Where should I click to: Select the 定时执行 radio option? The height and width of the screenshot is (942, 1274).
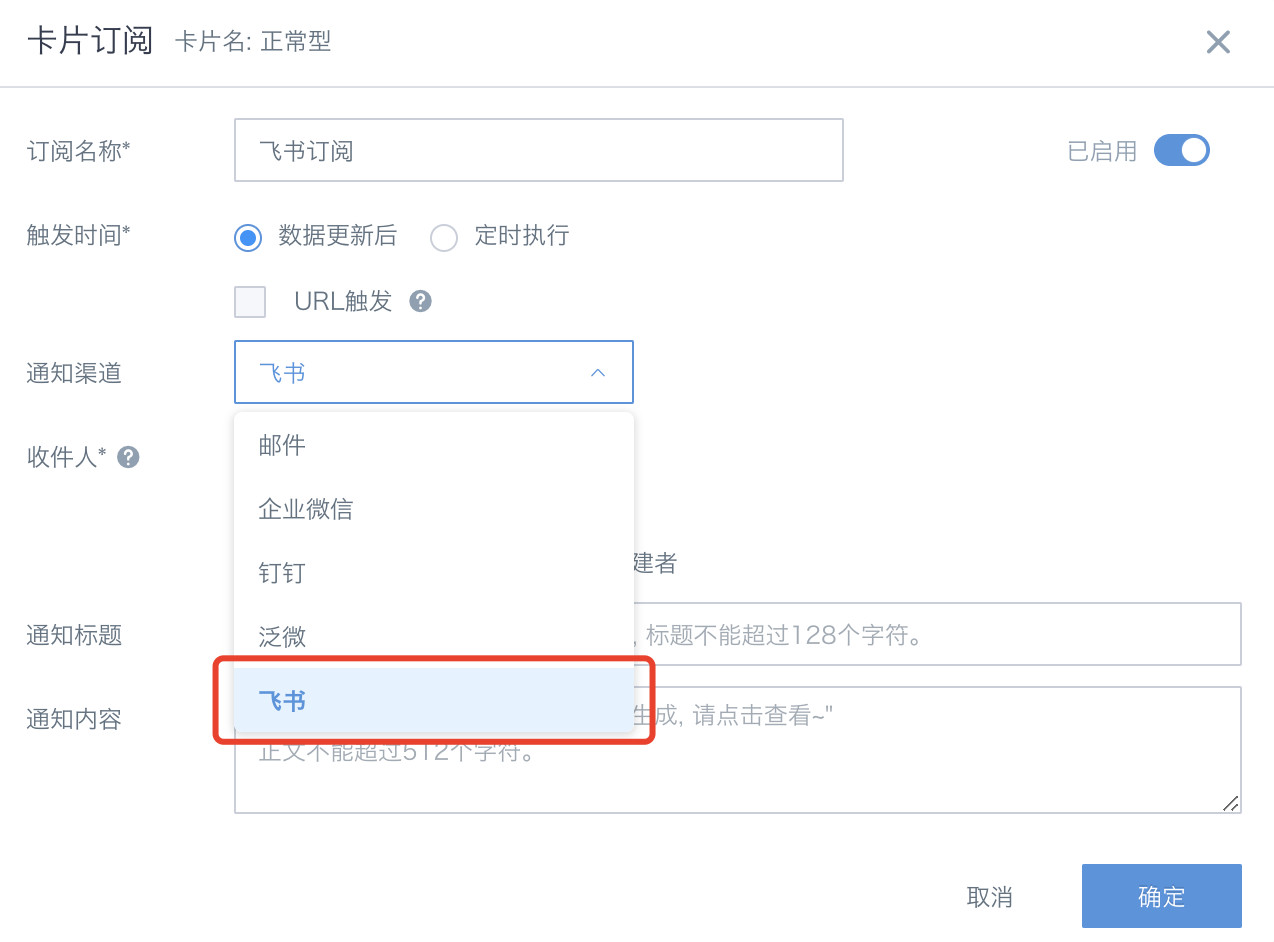(444, 238)
